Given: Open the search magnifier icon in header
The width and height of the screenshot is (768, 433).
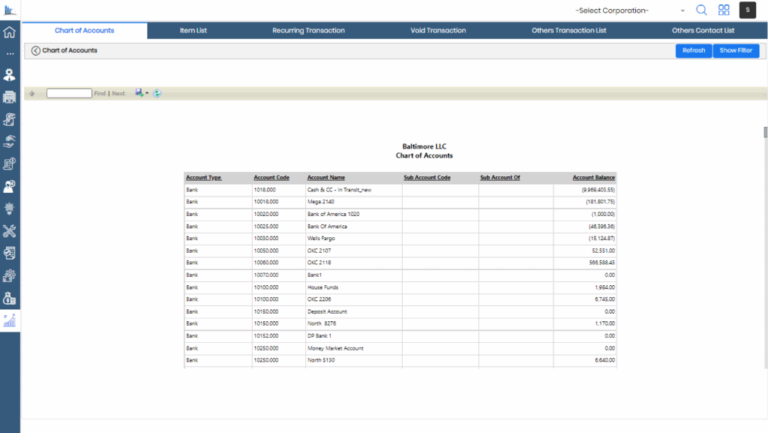Looking at the screenshot, I should [x=701, y=10].
